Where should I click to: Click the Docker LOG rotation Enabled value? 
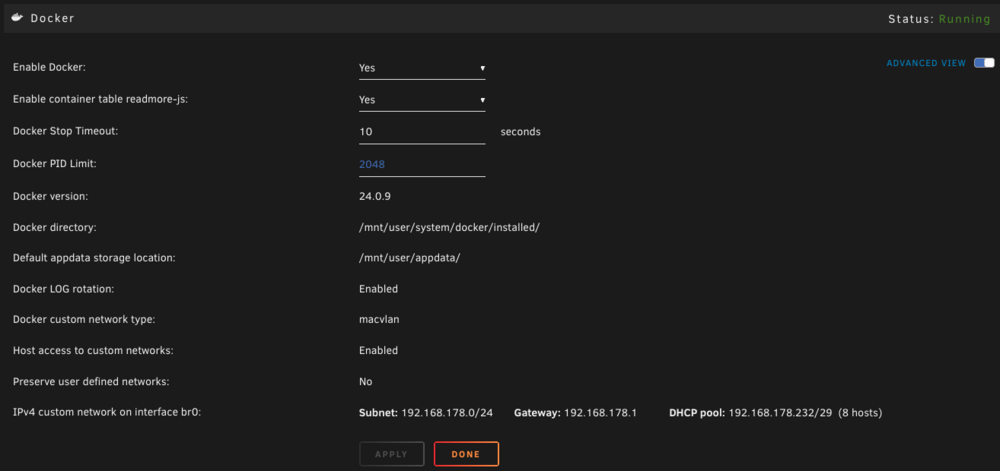378,289
